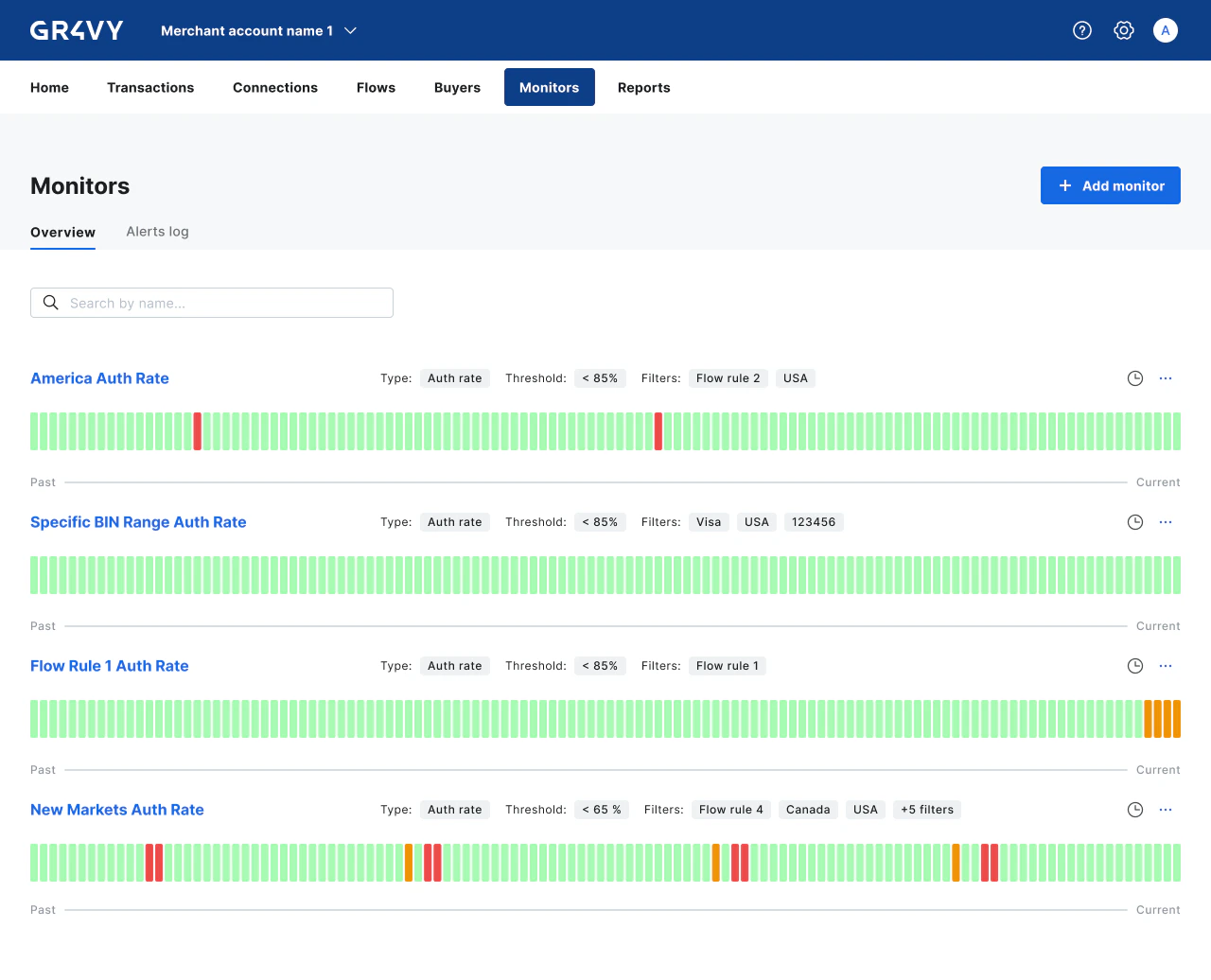Image resolution: width=1211 pixels, height=980 pixels.
Task: Open more options for America Auth Rate
Action: (x=1166, y=378)
